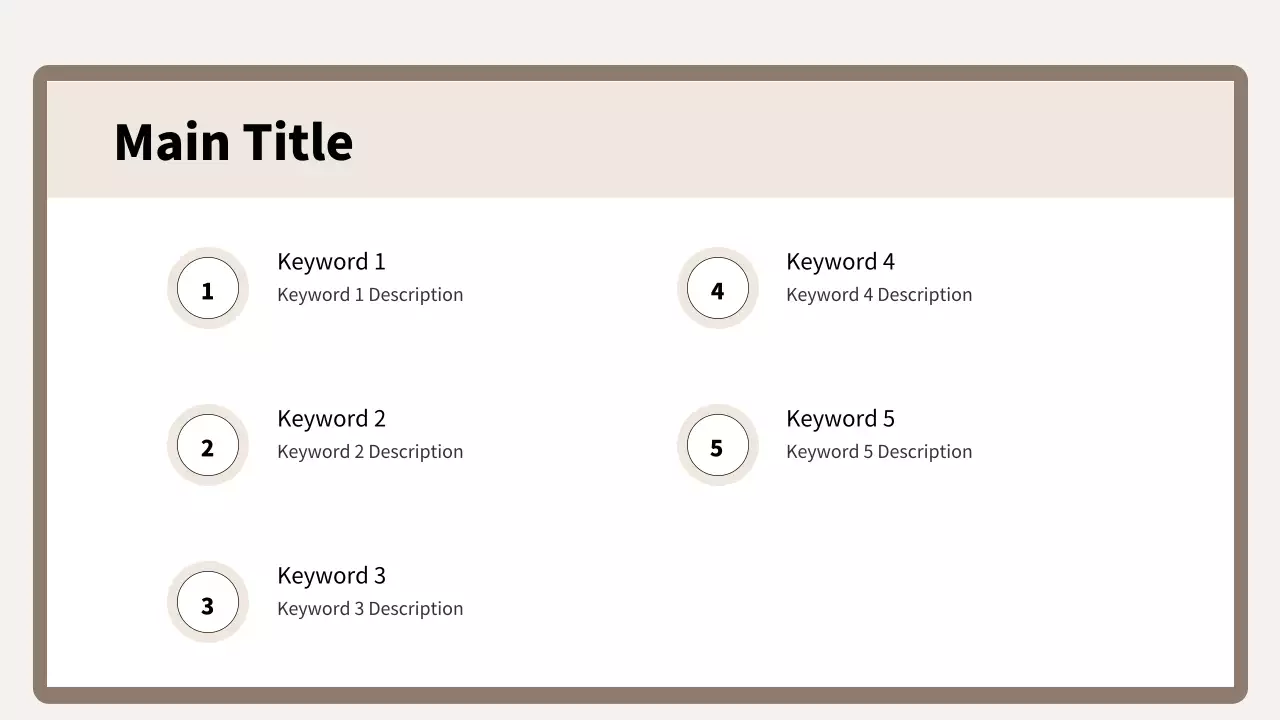Click the circle badge numbered 4
This screenshot has height=720, width=1280.
click(x=717, y=289)
